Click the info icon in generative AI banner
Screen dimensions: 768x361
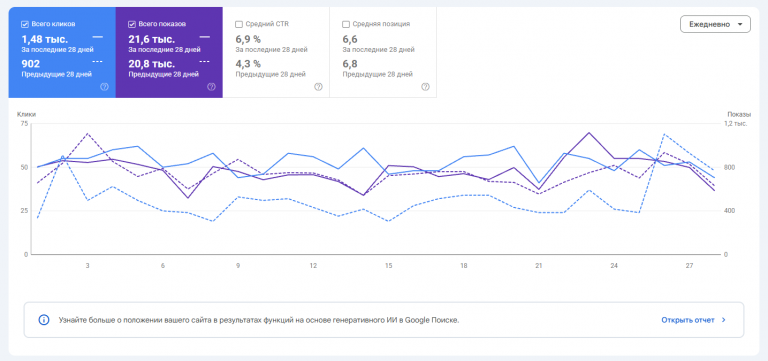44,320
